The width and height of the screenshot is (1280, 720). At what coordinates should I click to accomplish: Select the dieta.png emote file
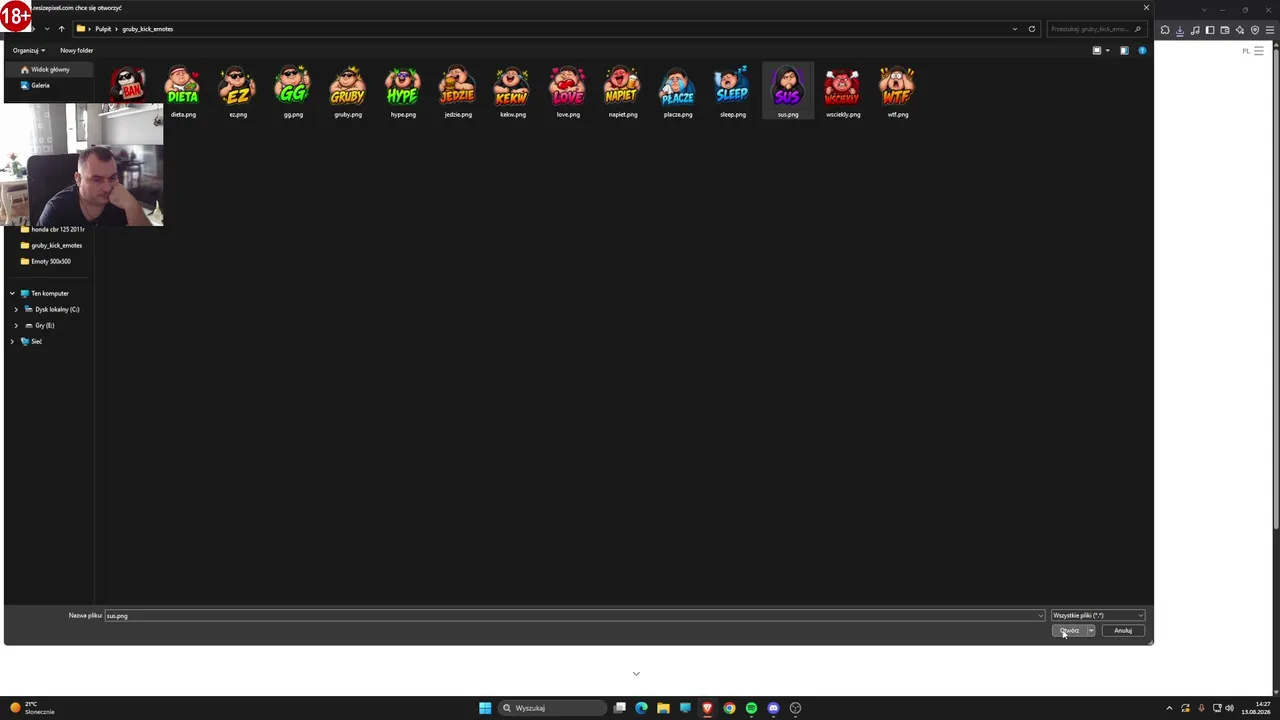[183, 92]
